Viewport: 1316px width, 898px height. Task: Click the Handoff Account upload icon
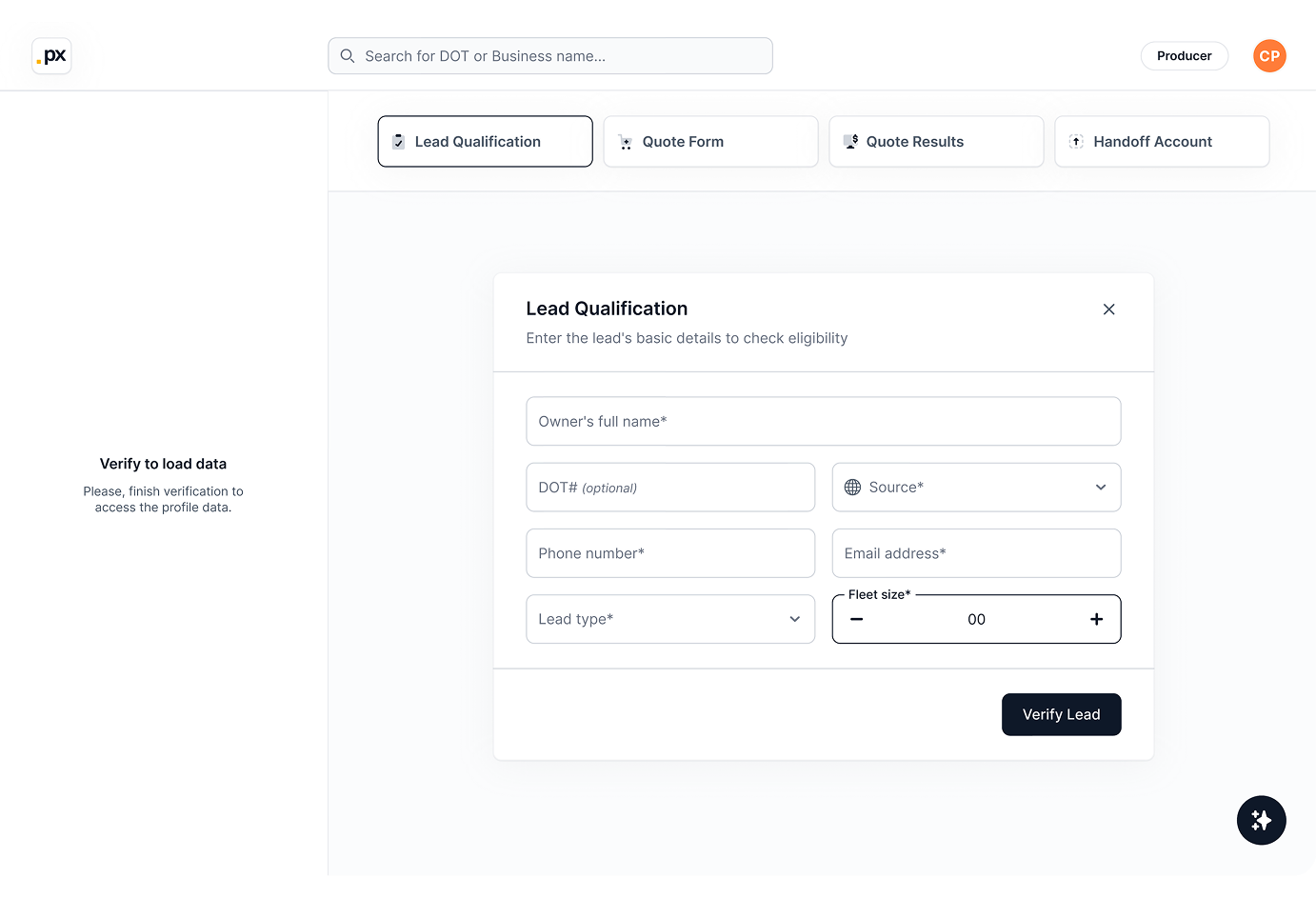[1076, 141]
